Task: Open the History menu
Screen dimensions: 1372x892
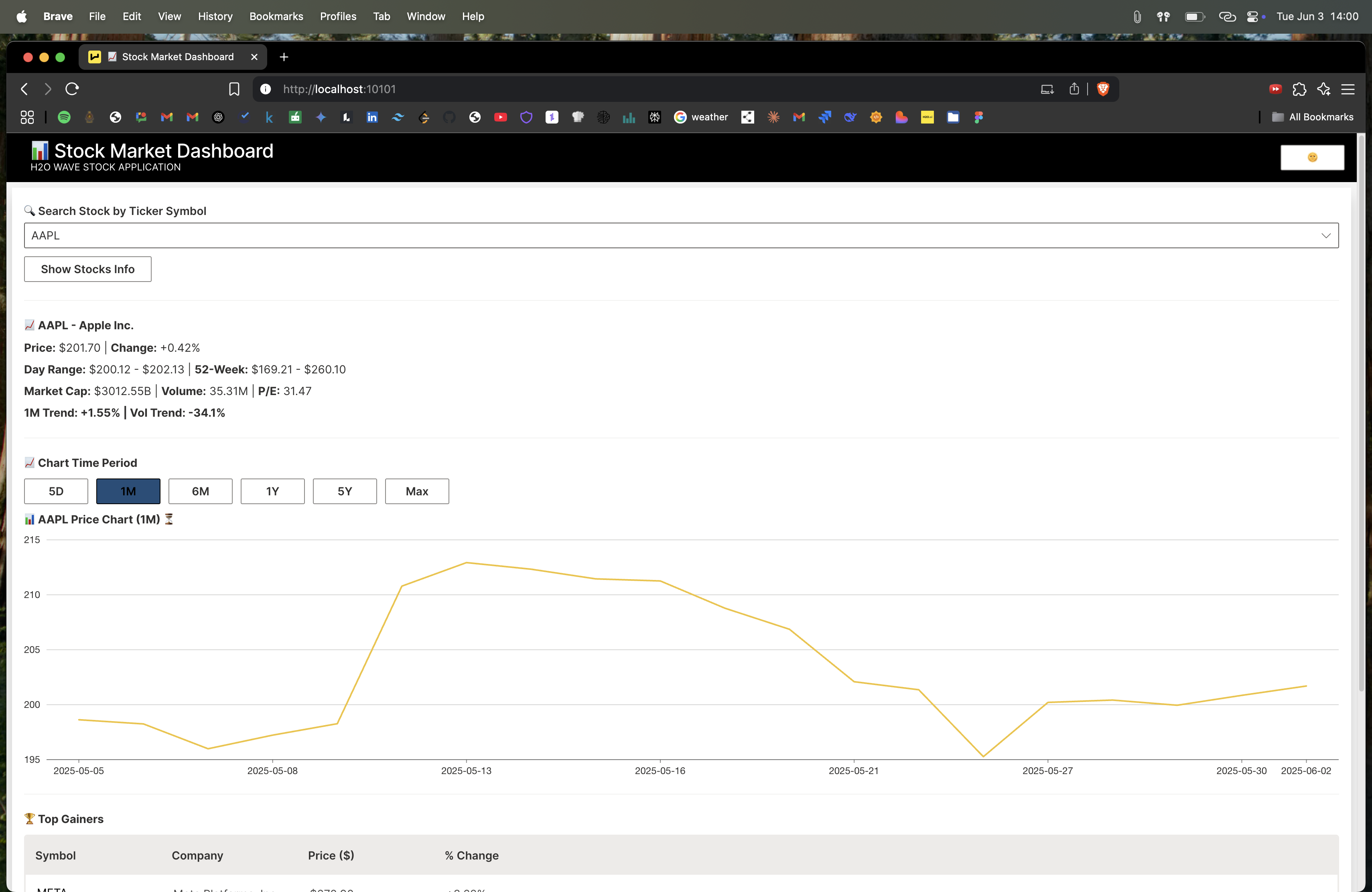Action: pyautogui.click(x=215, y=16)
